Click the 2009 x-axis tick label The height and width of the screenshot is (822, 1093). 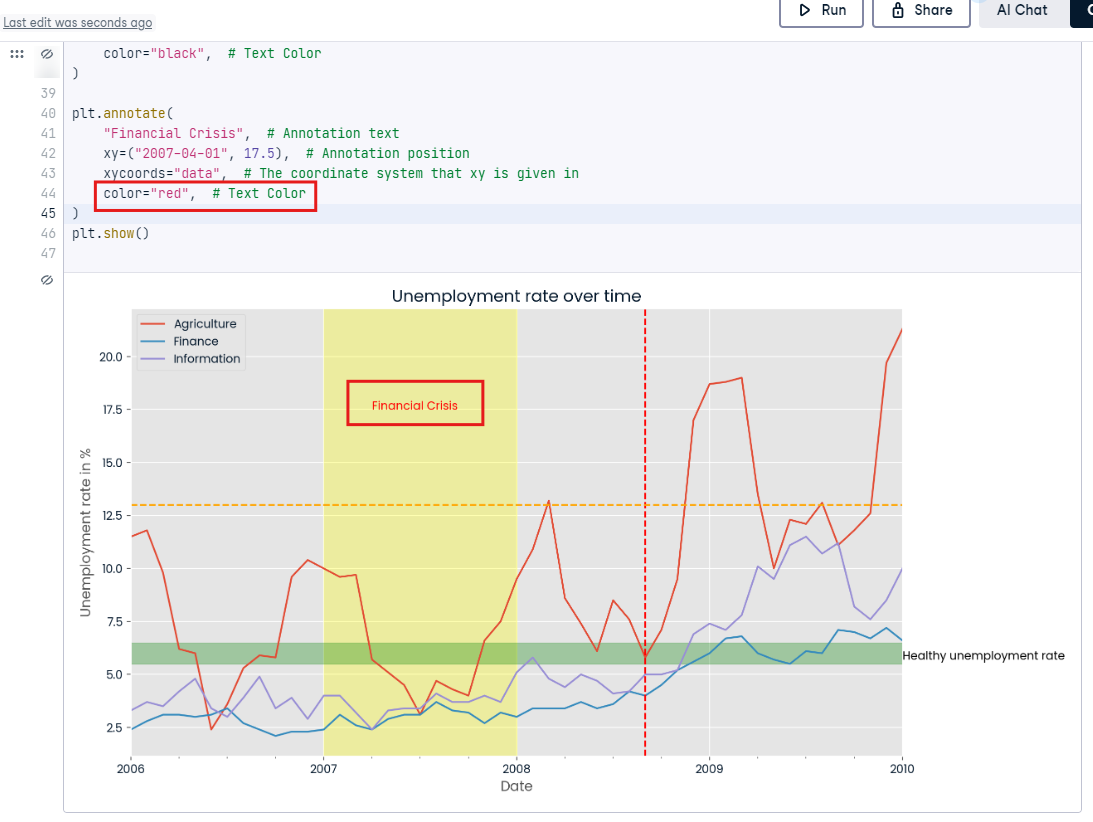(709, 768)
